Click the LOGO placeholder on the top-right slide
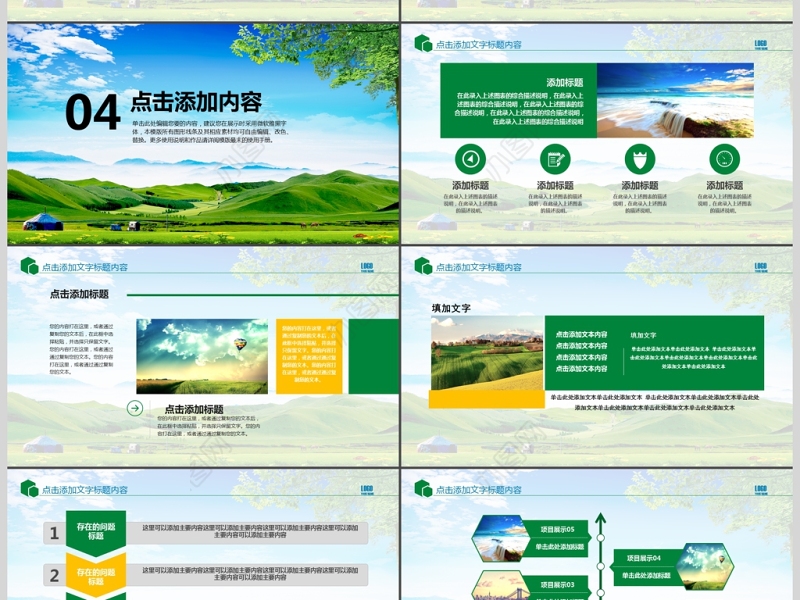The height and width of the screenshot is (600, 800). tap(762, 43)
